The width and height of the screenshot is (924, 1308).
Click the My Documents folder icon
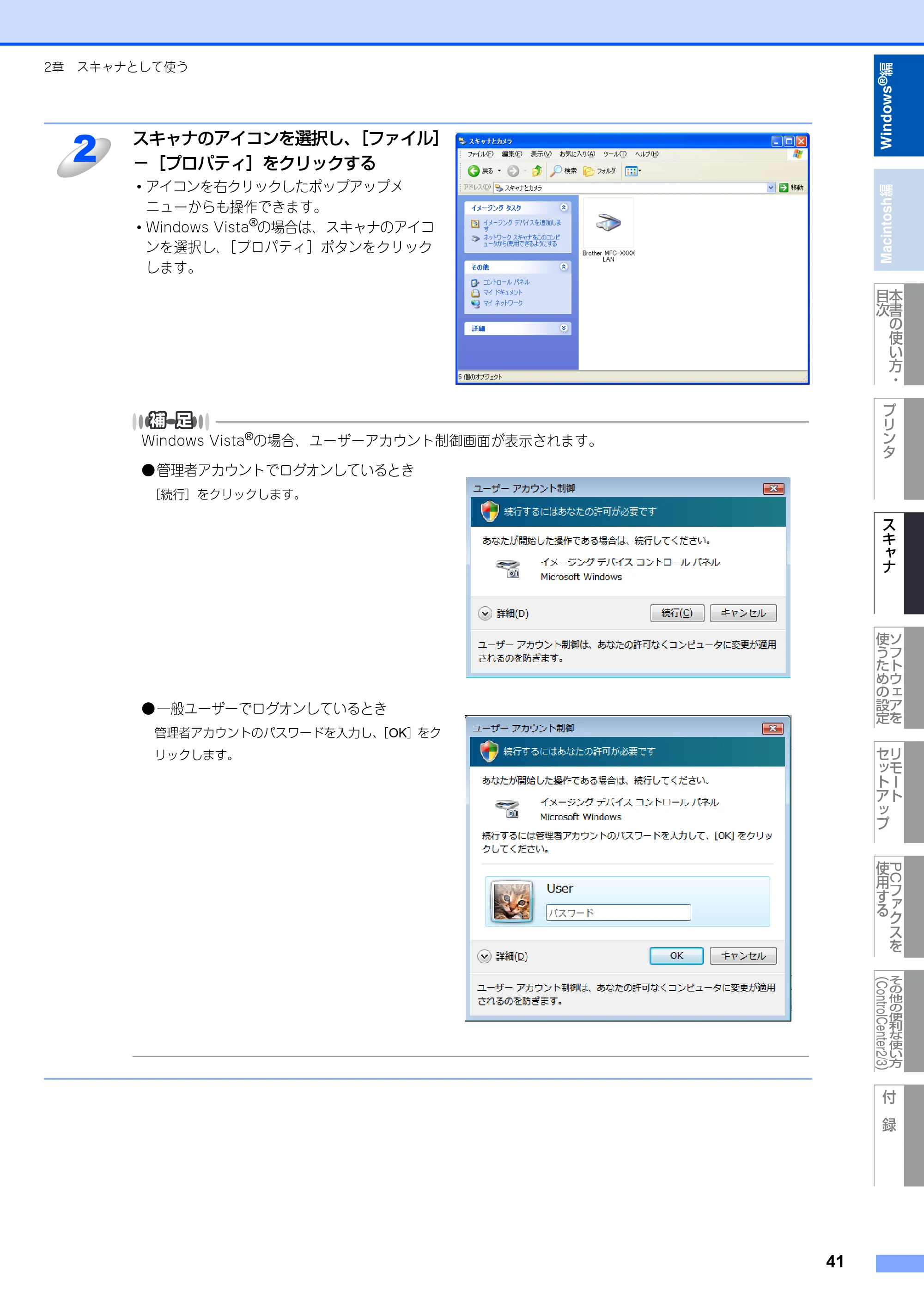tap(475, 293)
